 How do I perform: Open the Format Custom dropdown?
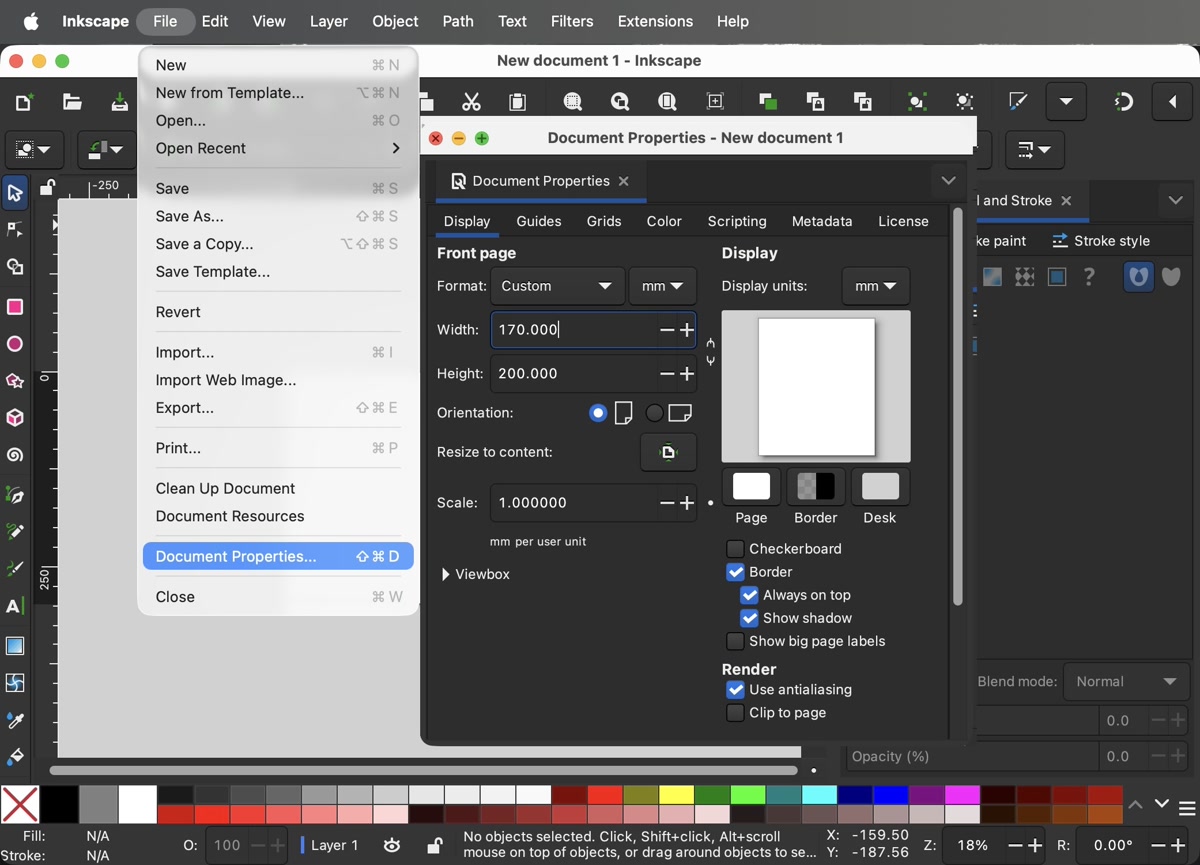[557, 286]
